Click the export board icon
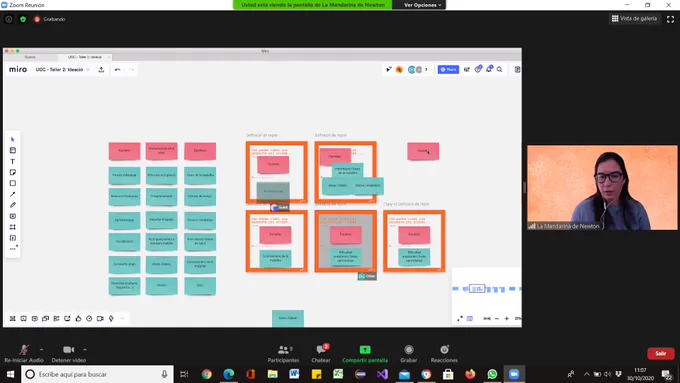Image resolution: width=680 pixels, height=383 pixels. coord(101,69)
